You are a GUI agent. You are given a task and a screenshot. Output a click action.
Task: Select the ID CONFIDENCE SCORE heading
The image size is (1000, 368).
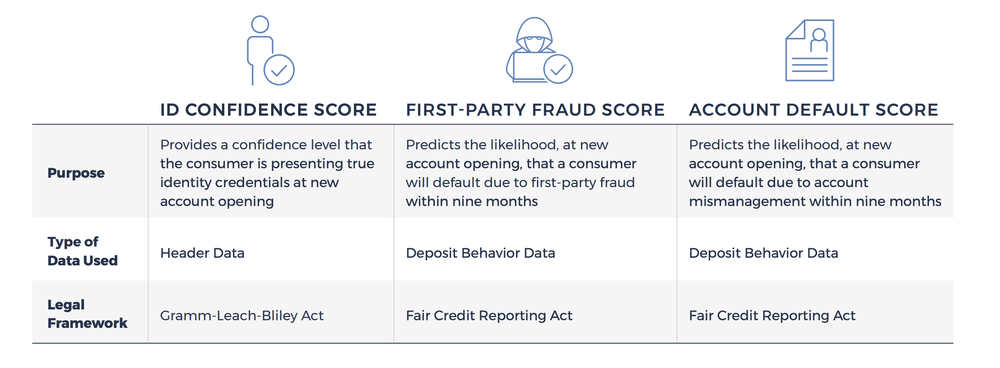(268, 110)
